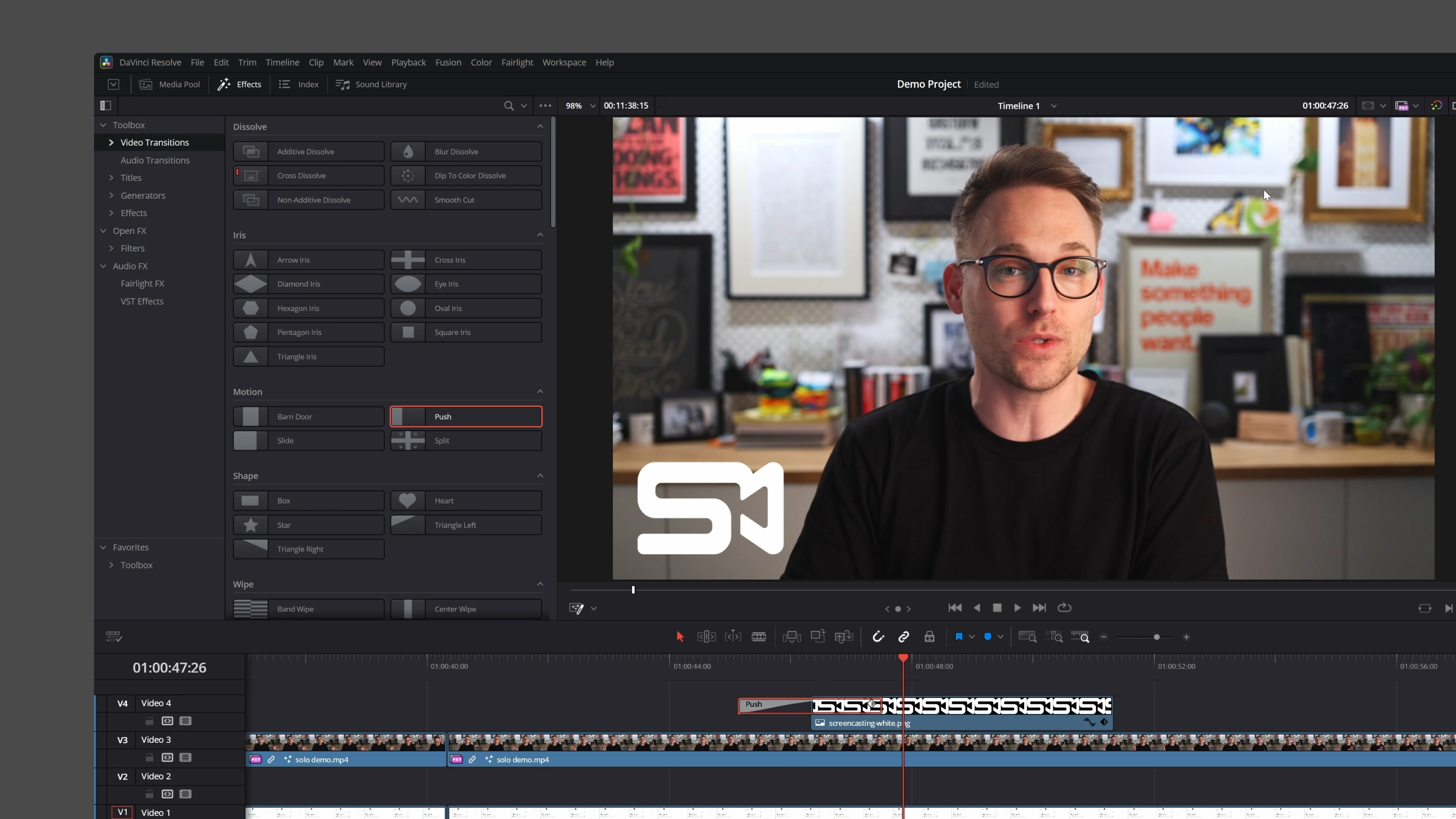1456x819 pixels.
Task: Apply the Cross Dissolve transition
Action: [x=308, y=175]
